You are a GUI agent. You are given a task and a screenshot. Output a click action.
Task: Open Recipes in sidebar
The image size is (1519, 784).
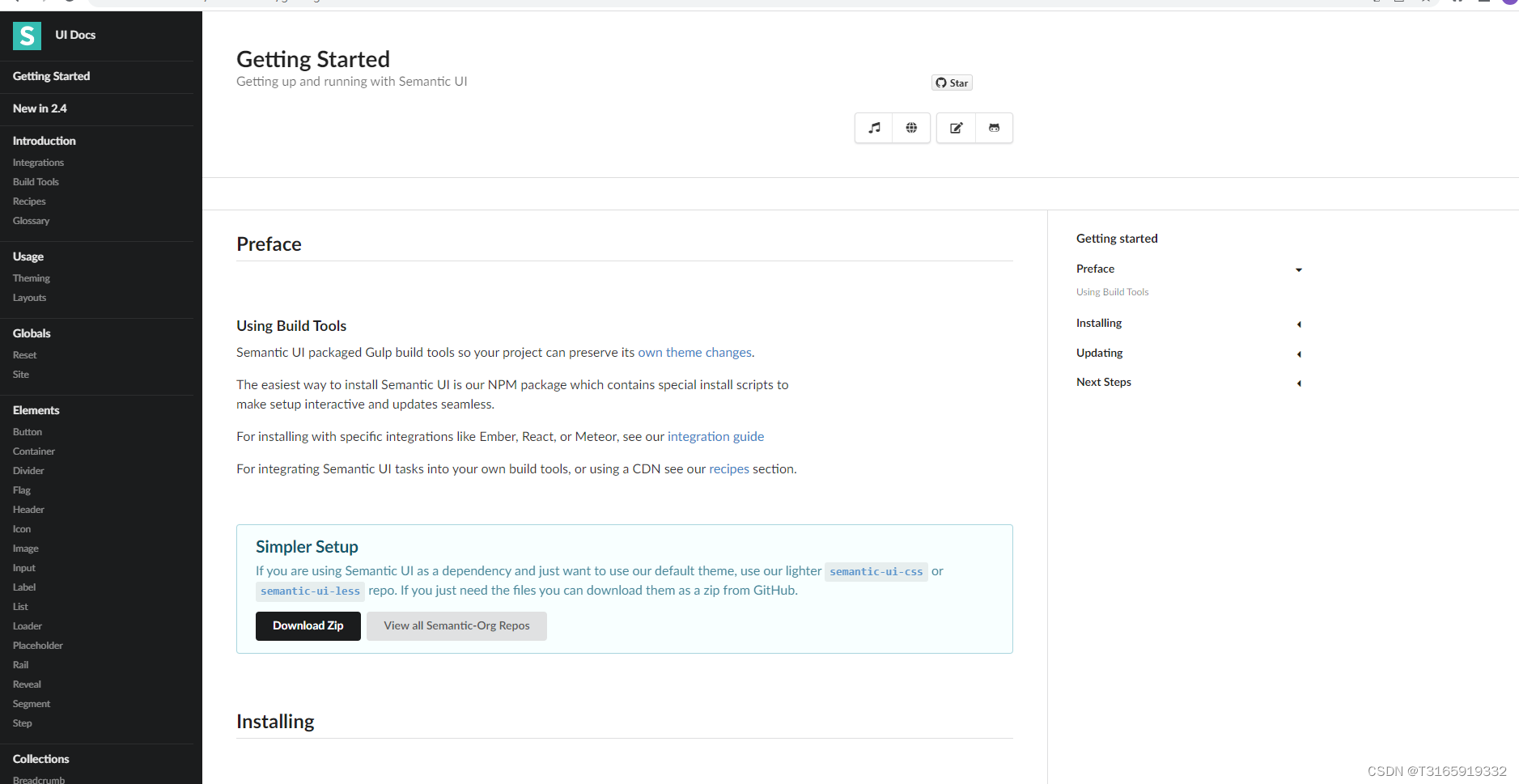tap(29, 201)
